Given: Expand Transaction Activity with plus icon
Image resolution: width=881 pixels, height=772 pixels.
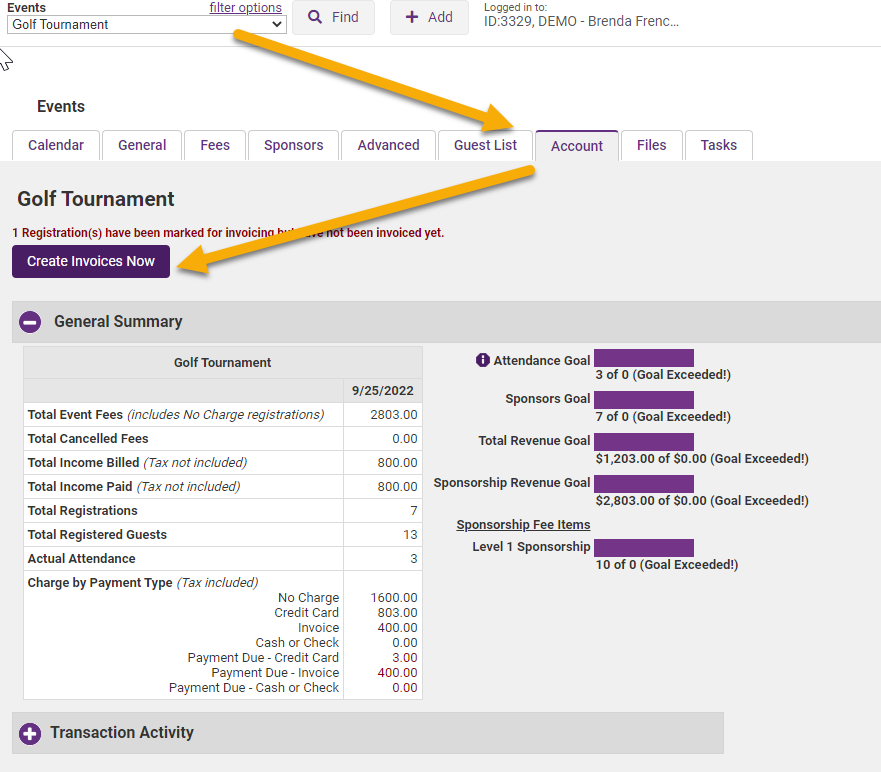Looking at the screenshot, I should tap(31, 733).
